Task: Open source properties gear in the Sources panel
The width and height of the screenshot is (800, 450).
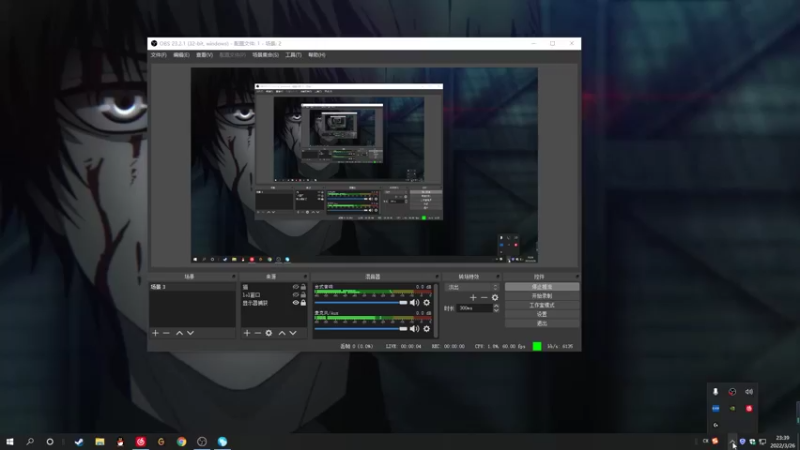Action: click(x=269, y=333)
